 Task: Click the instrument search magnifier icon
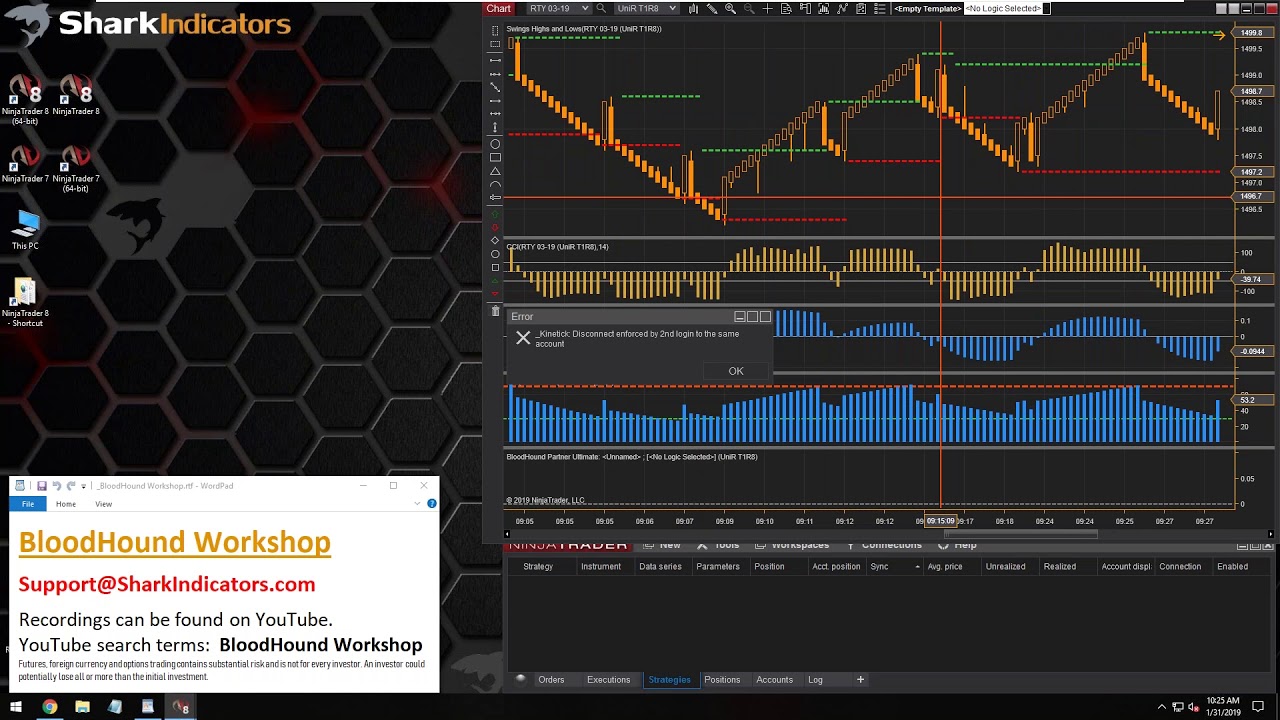pyautogui.click(x=601, y=8)
